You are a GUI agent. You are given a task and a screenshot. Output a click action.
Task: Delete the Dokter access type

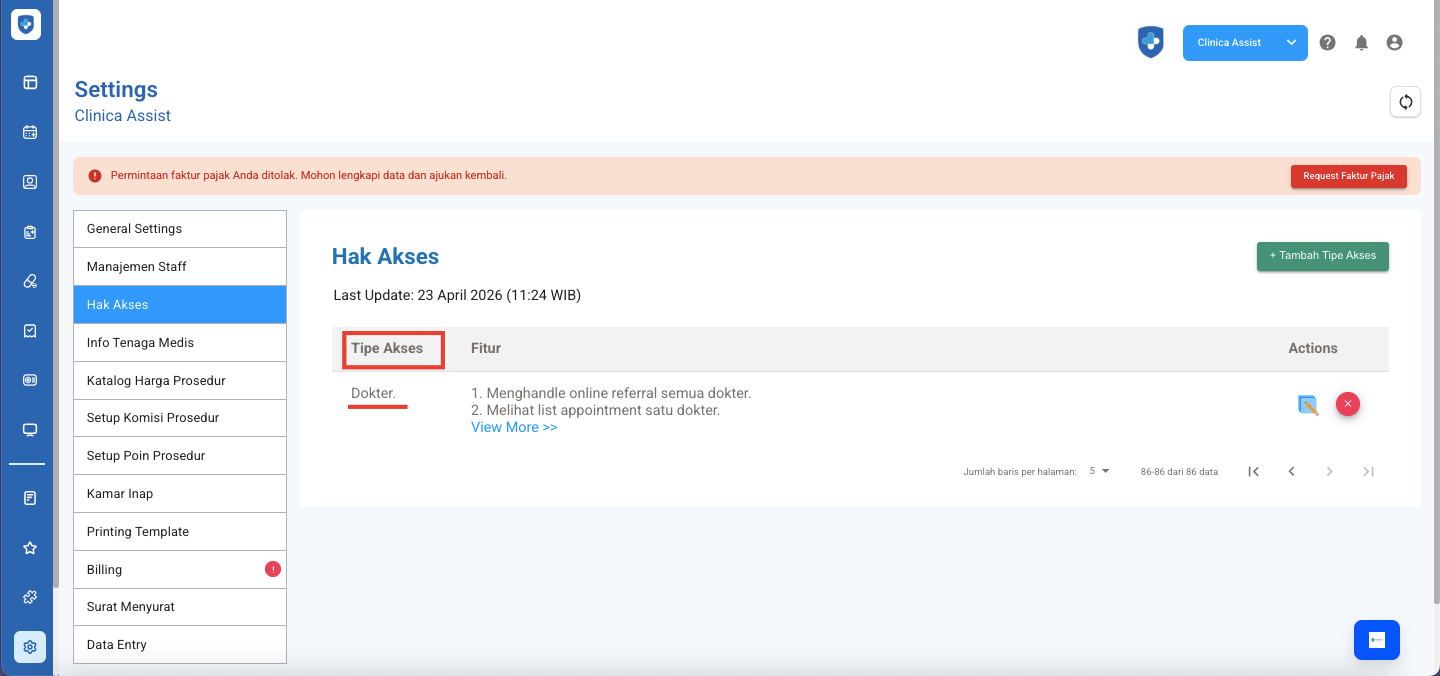1347,404
